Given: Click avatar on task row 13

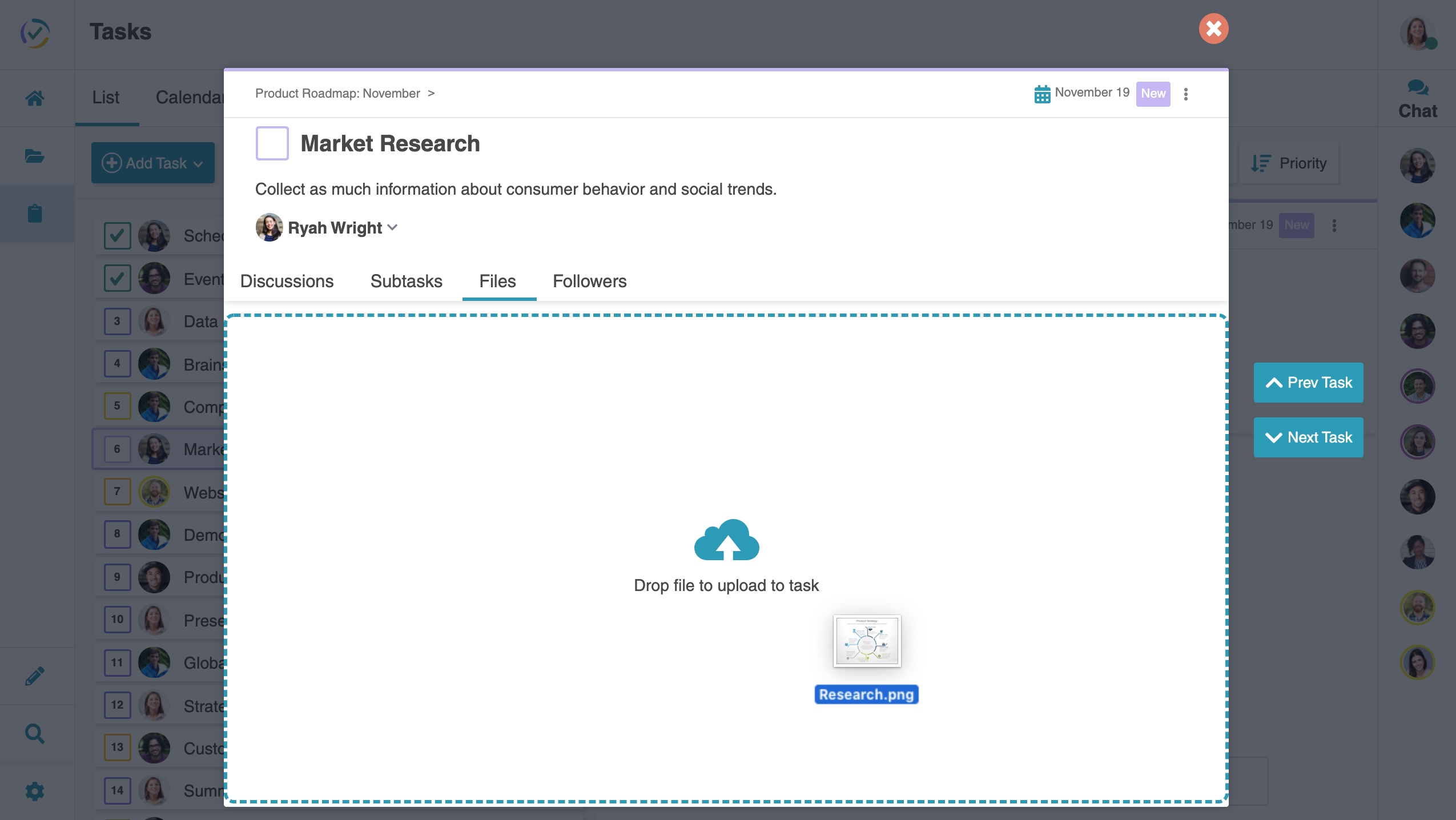Looking at the screenshot, I should [x=154, y=747].
